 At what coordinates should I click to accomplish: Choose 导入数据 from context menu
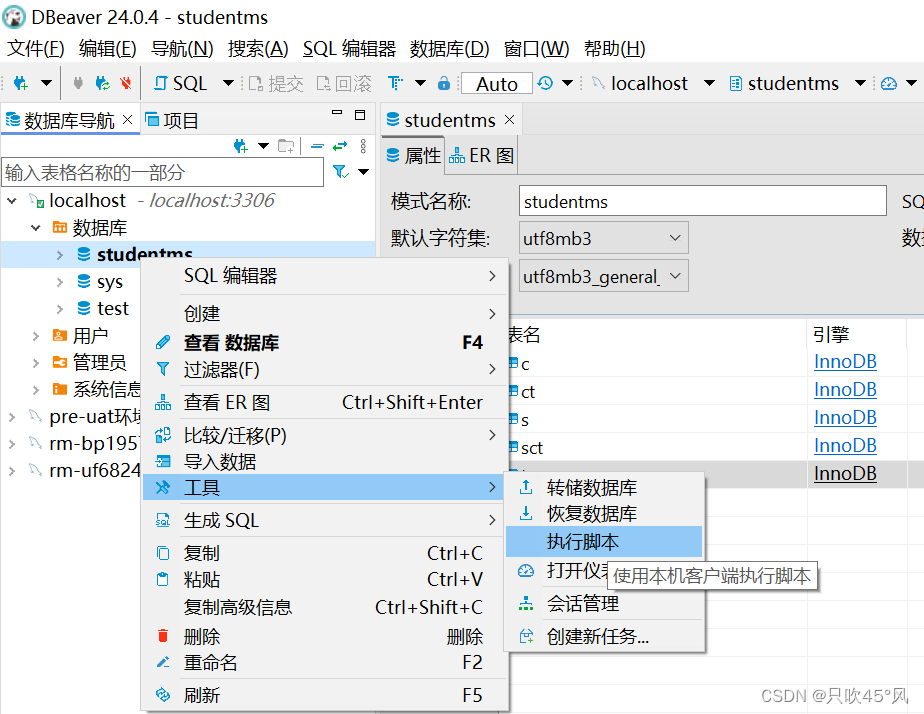point(325,462)
